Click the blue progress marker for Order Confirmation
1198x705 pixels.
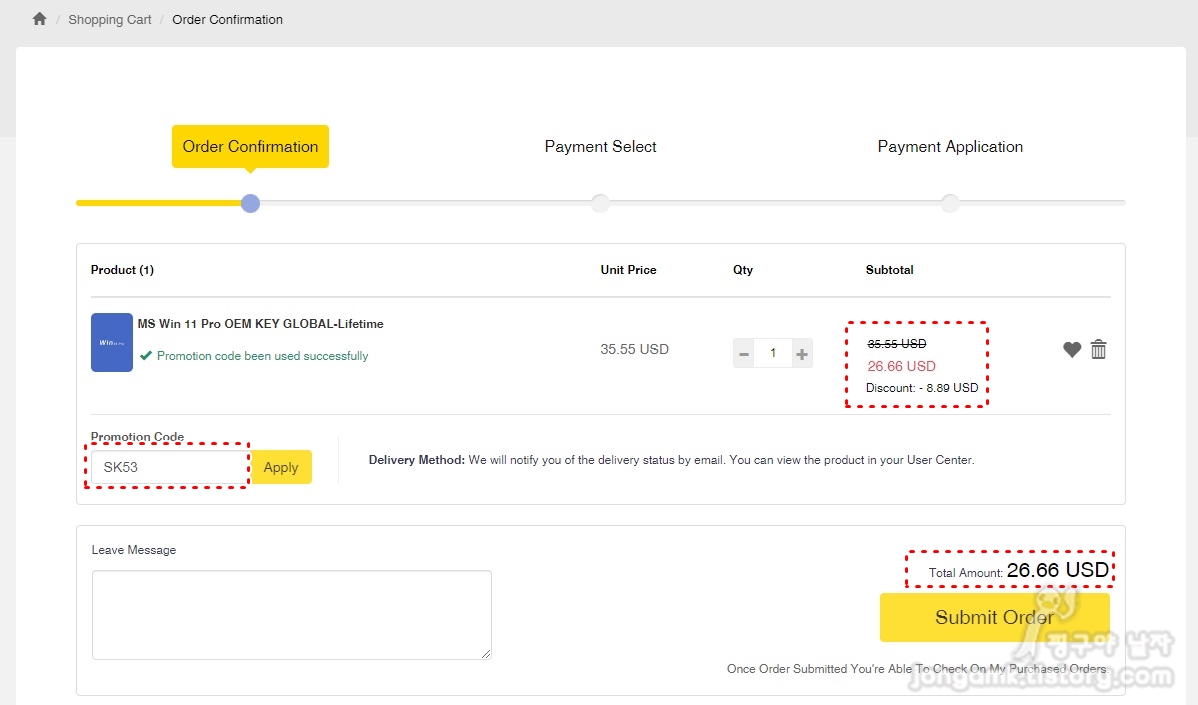click(x=251, y=203)
